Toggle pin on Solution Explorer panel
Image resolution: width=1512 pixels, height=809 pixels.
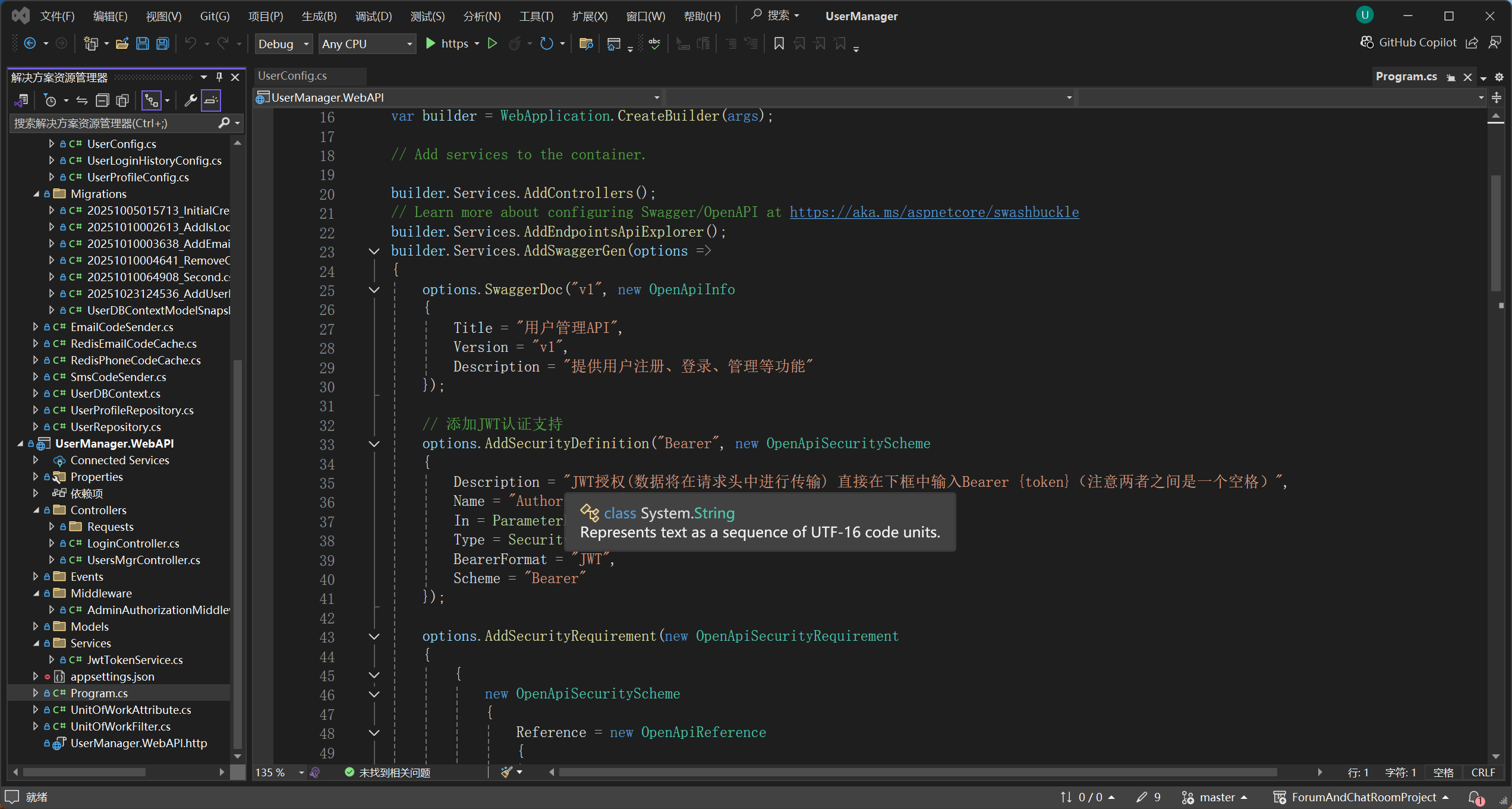[x=219, y=77]
